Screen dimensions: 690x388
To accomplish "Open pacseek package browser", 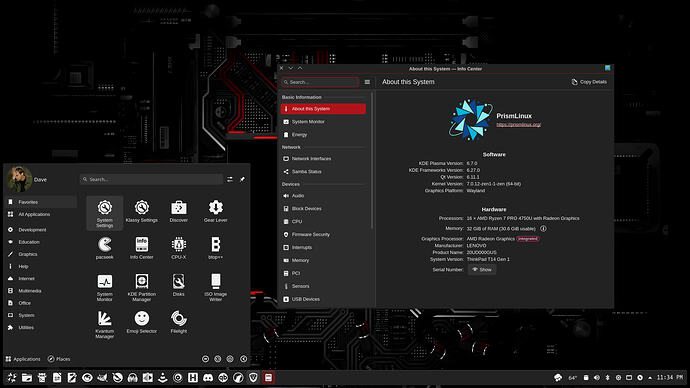I will click(x=105, y=248).
